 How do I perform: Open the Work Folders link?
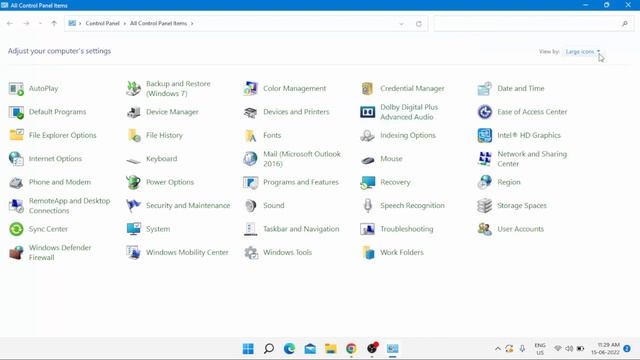click(402, 253)
